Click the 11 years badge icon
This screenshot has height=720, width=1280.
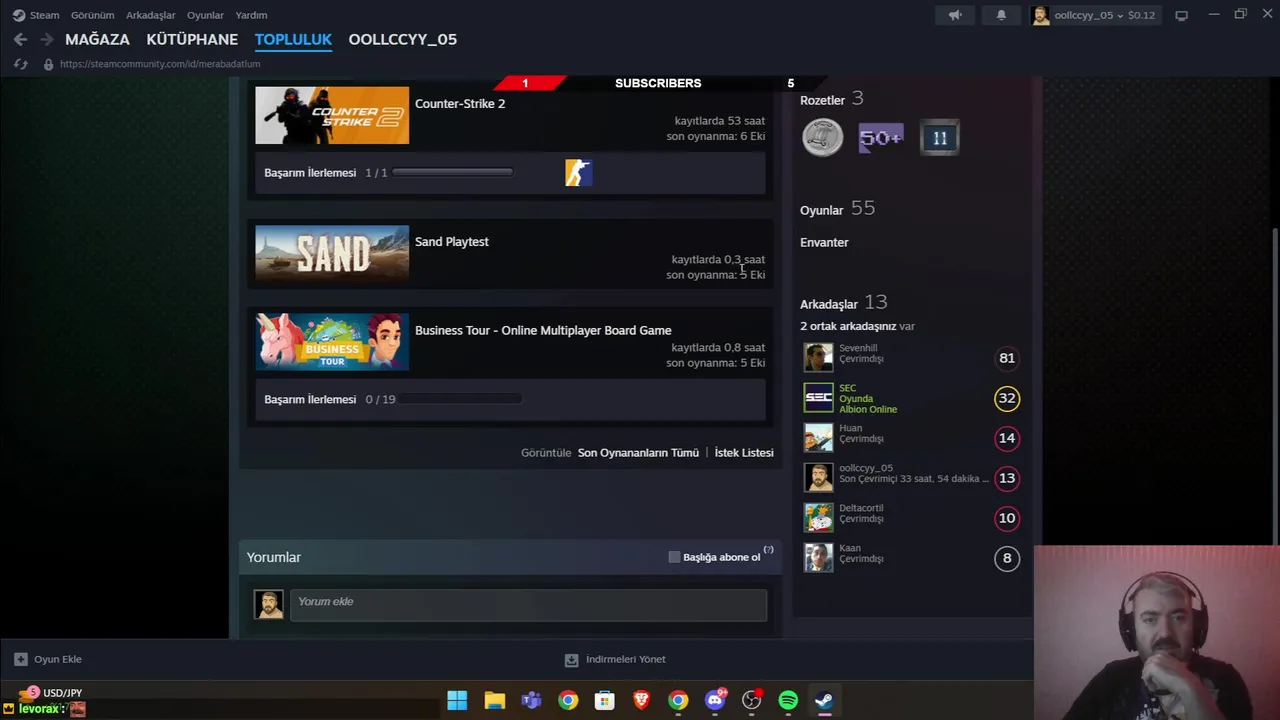tap(940, 138)
